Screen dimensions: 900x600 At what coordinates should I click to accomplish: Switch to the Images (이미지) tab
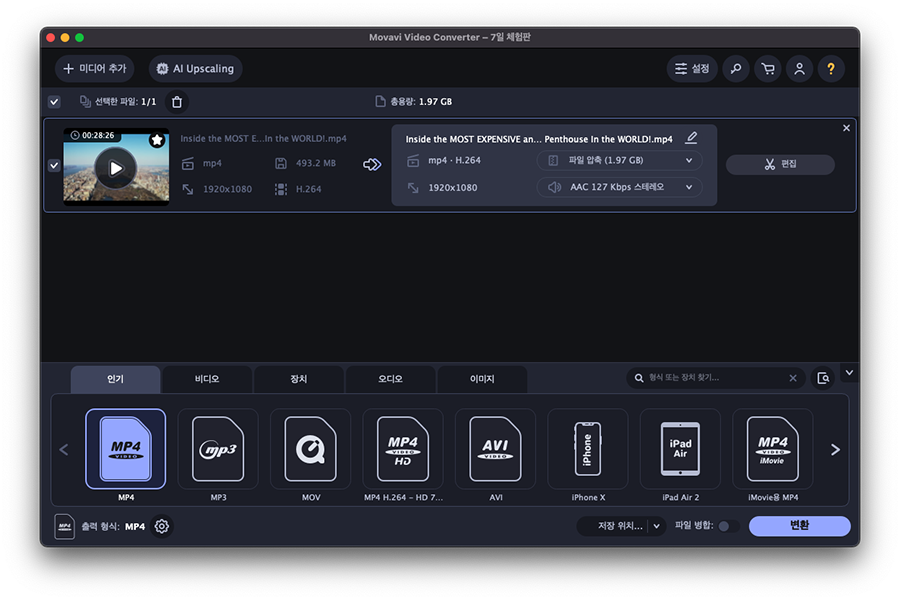(482, 379)
